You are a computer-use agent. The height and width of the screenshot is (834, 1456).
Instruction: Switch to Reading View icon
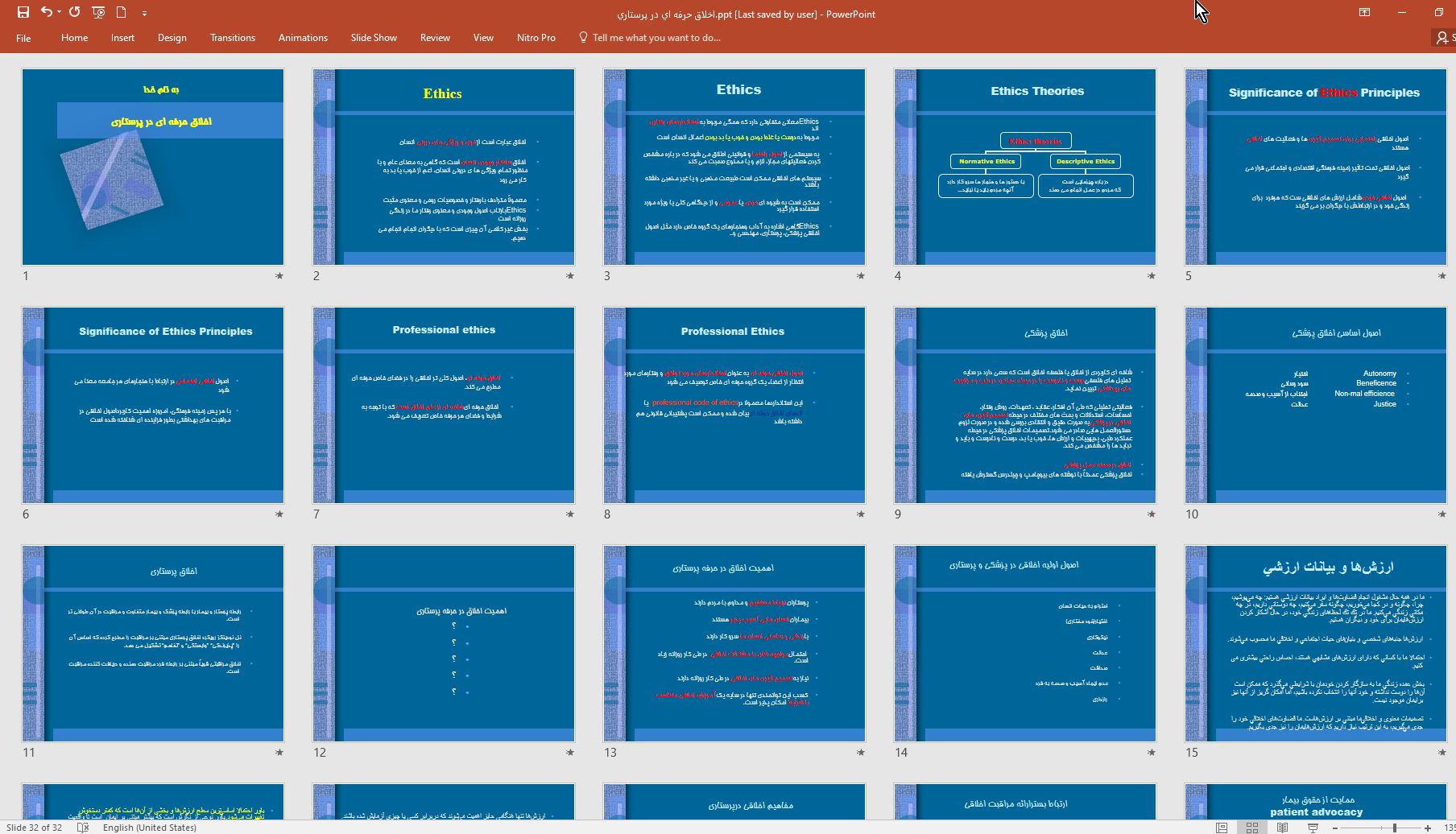[x=1282, y=828]
